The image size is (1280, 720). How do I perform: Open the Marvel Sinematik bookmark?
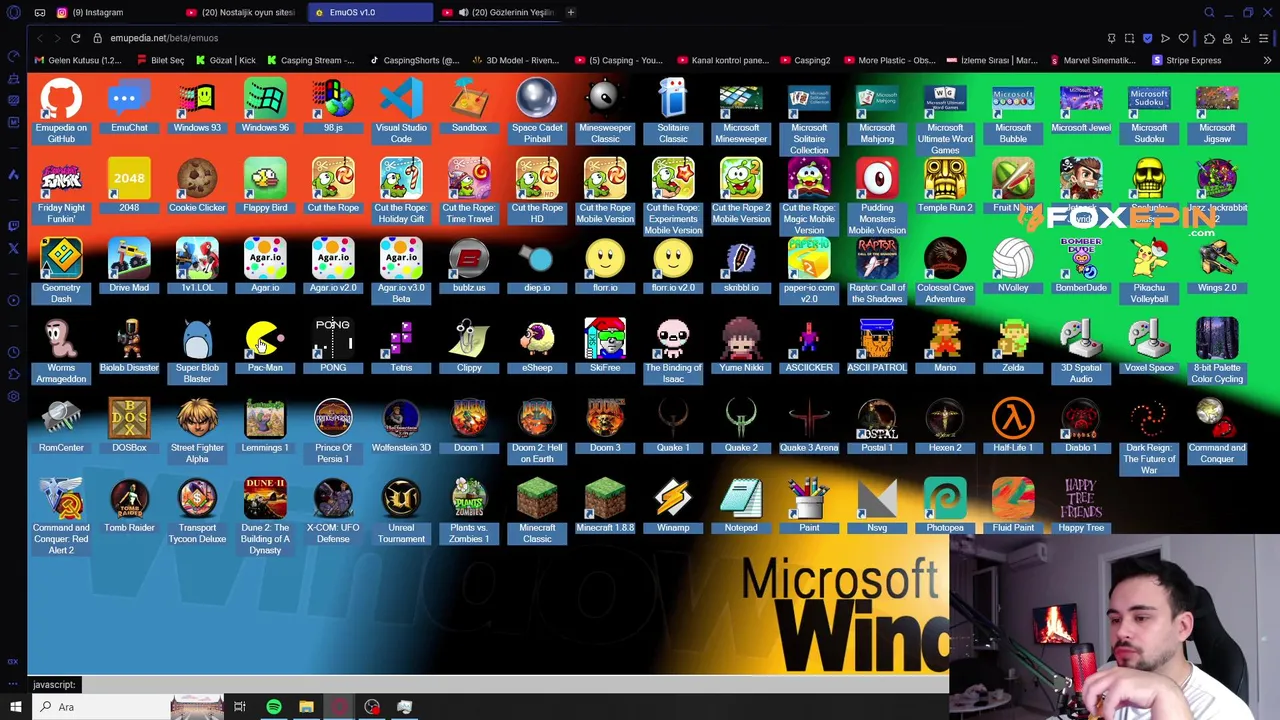[1093, 60]
